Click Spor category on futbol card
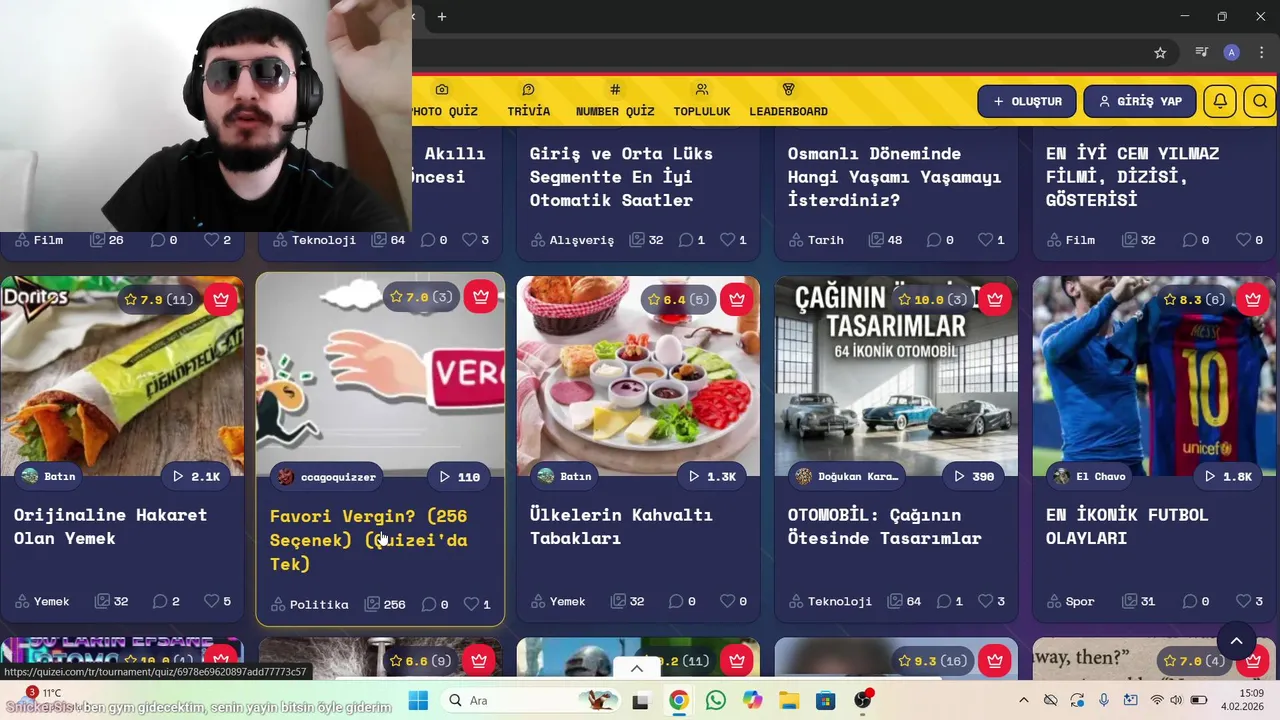Viewport: 1280px width, 720px height. (1071, 601)
